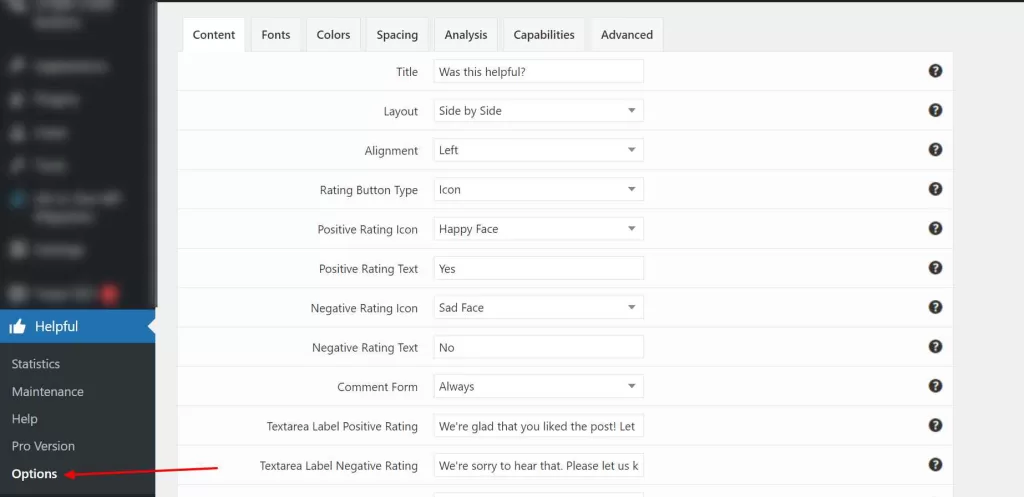Screen dimensions: 1024x497
Task: Open Options submenu link
Action: pyautogui.click(x=35, y=473)
